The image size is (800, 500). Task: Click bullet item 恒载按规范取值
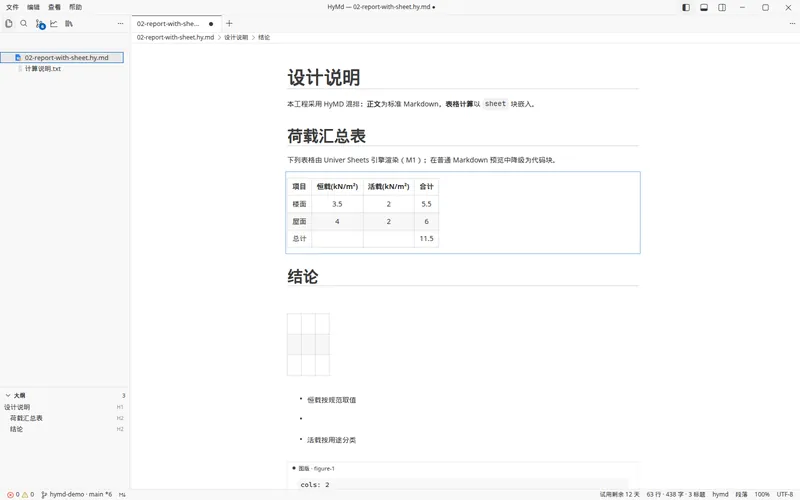(332, 400)
